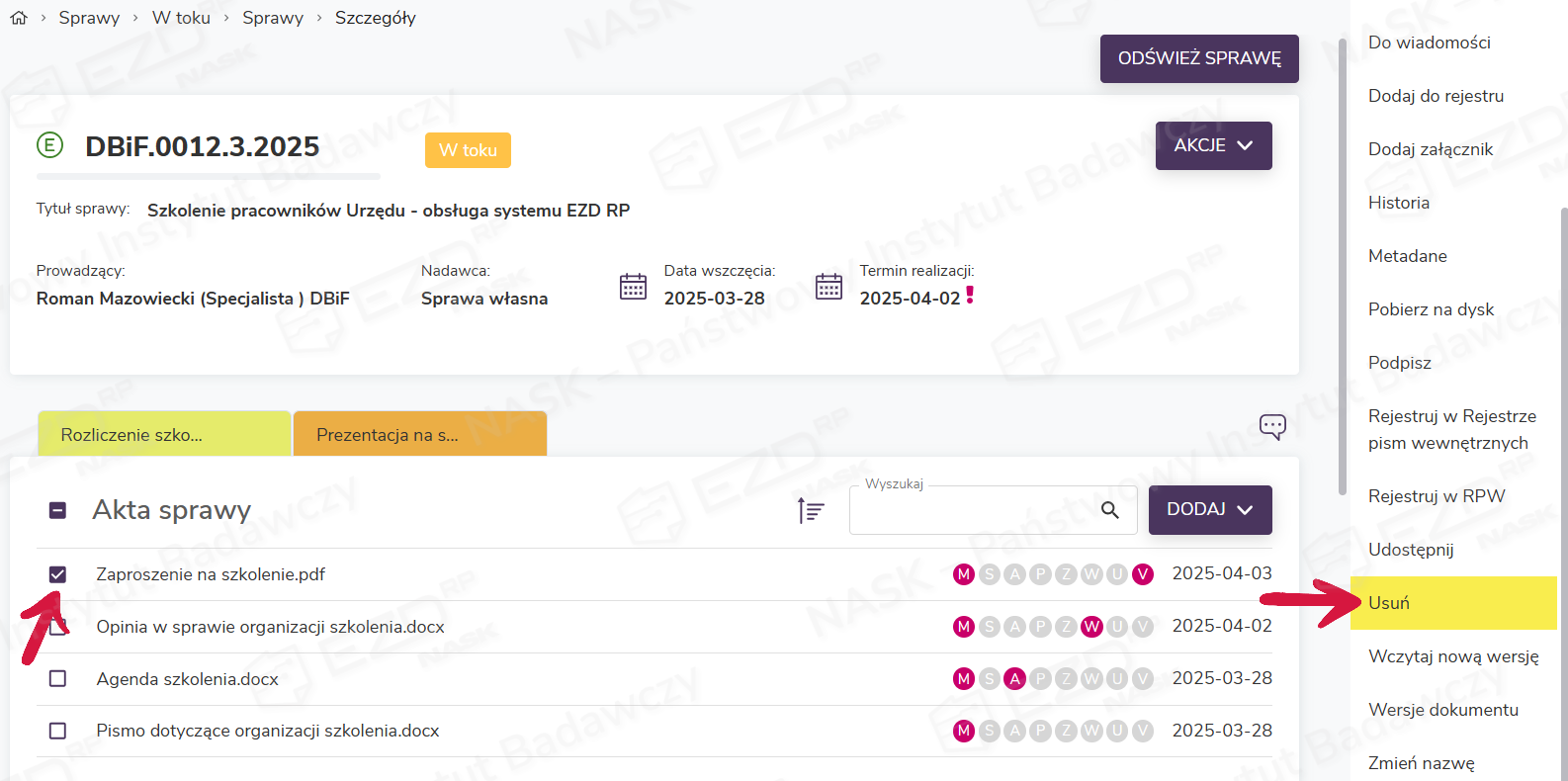Click the search magnifier icon
The width and height of the screenshot is (1568, 781).
[x=1110, y=510]
